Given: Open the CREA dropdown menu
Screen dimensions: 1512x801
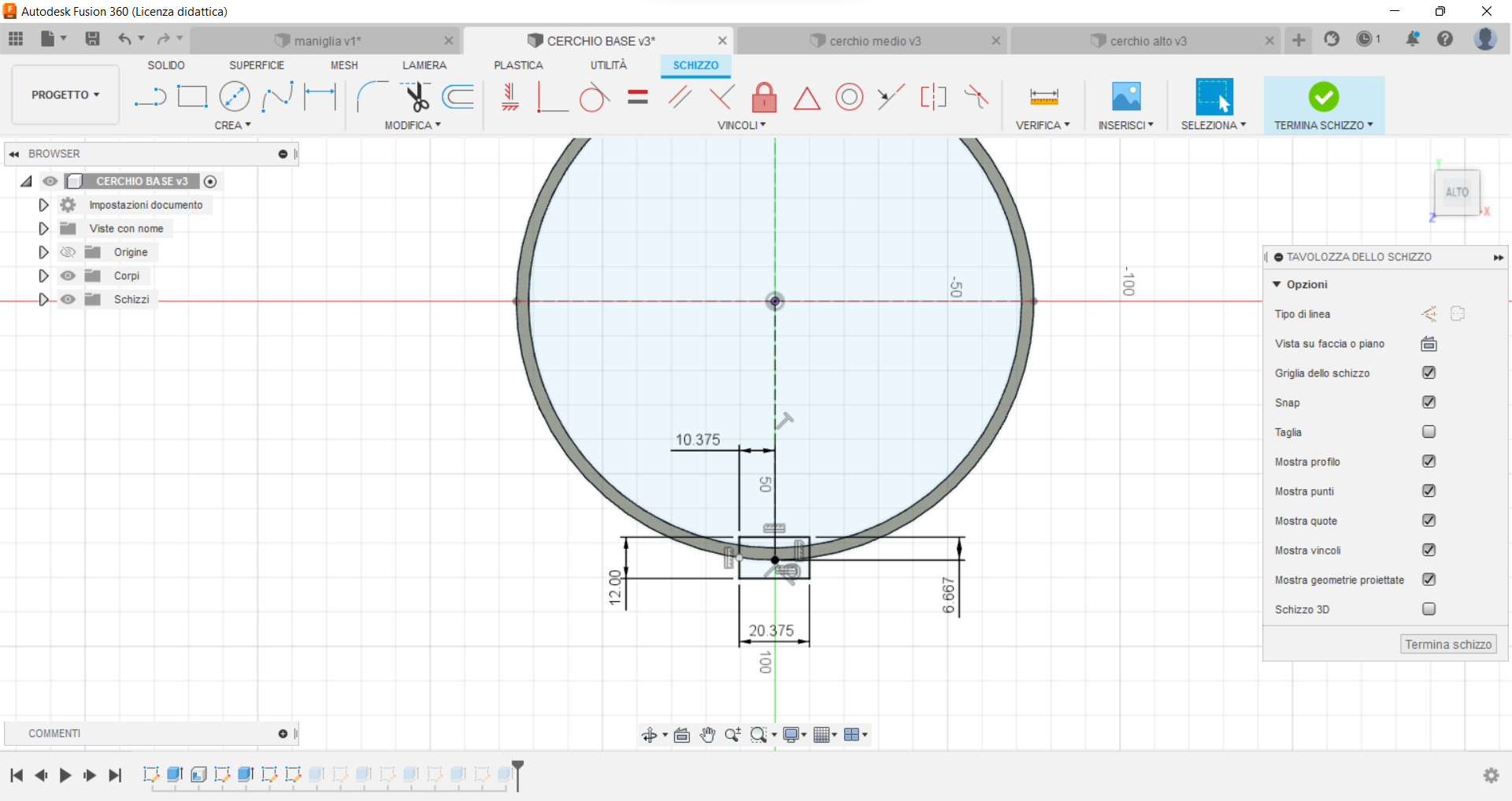Looking at the screenshot, I should click(233, 124).
